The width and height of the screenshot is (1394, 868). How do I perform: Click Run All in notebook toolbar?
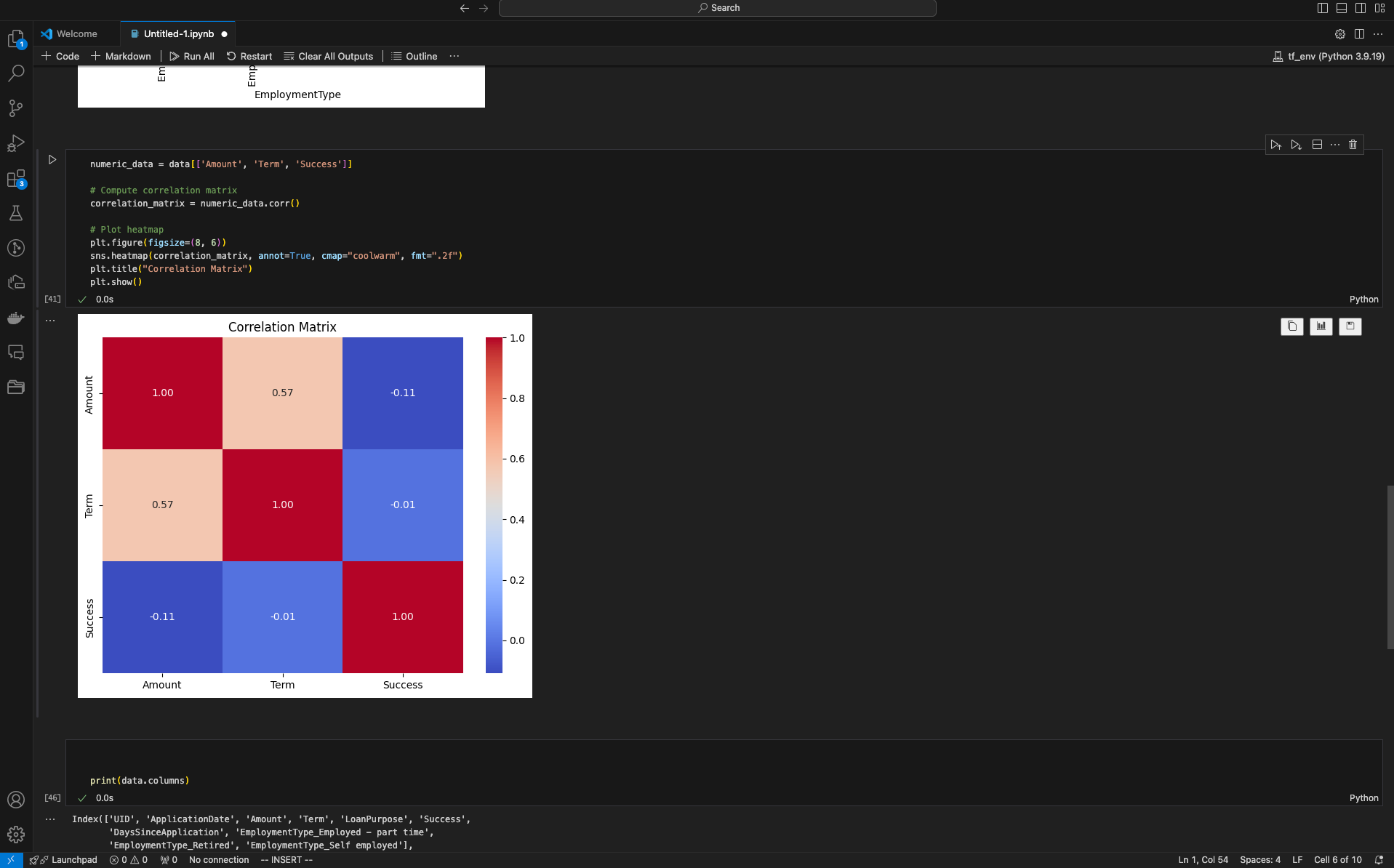tap(192, 56)
